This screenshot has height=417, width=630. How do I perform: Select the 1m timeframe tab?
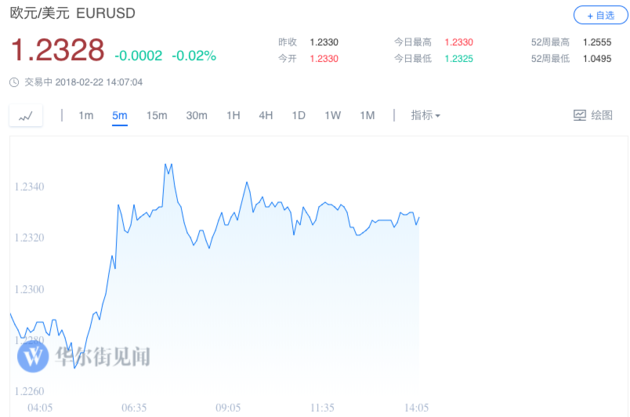click(x=86, y=116)
